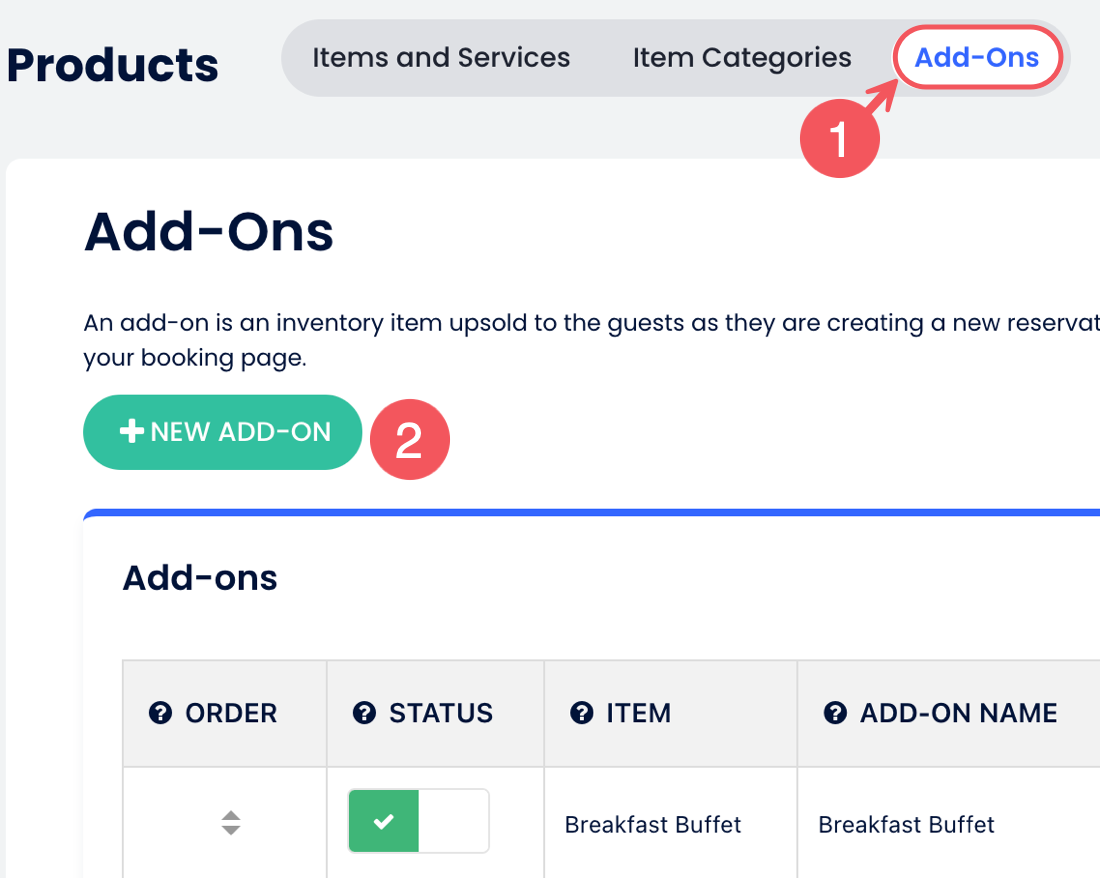Click the help icon beside STATUS
This screenshot has width=1100, height=878.
pos(364,713)
